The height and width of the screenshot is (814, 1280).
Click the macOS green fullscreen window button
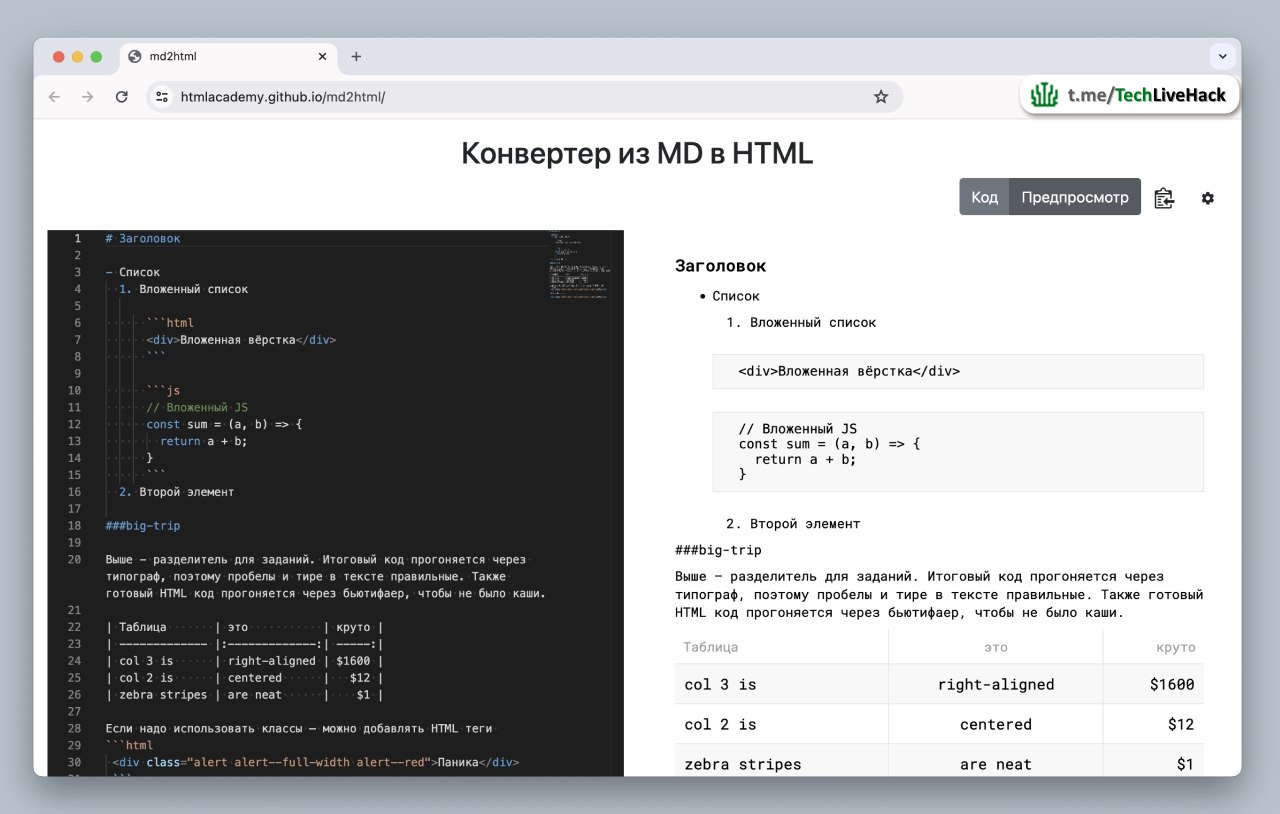pyautogui.click(x=96, y=57)
